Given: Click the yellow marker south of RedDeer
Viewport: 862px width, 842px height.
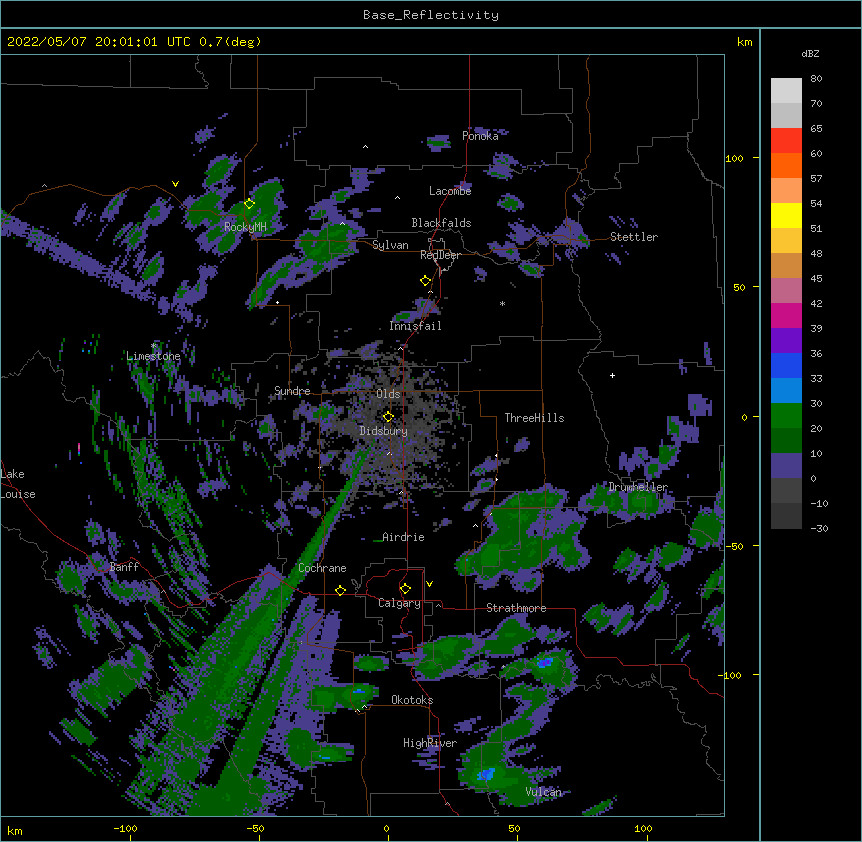Looking at the screenshot, I should coord(426,280).
